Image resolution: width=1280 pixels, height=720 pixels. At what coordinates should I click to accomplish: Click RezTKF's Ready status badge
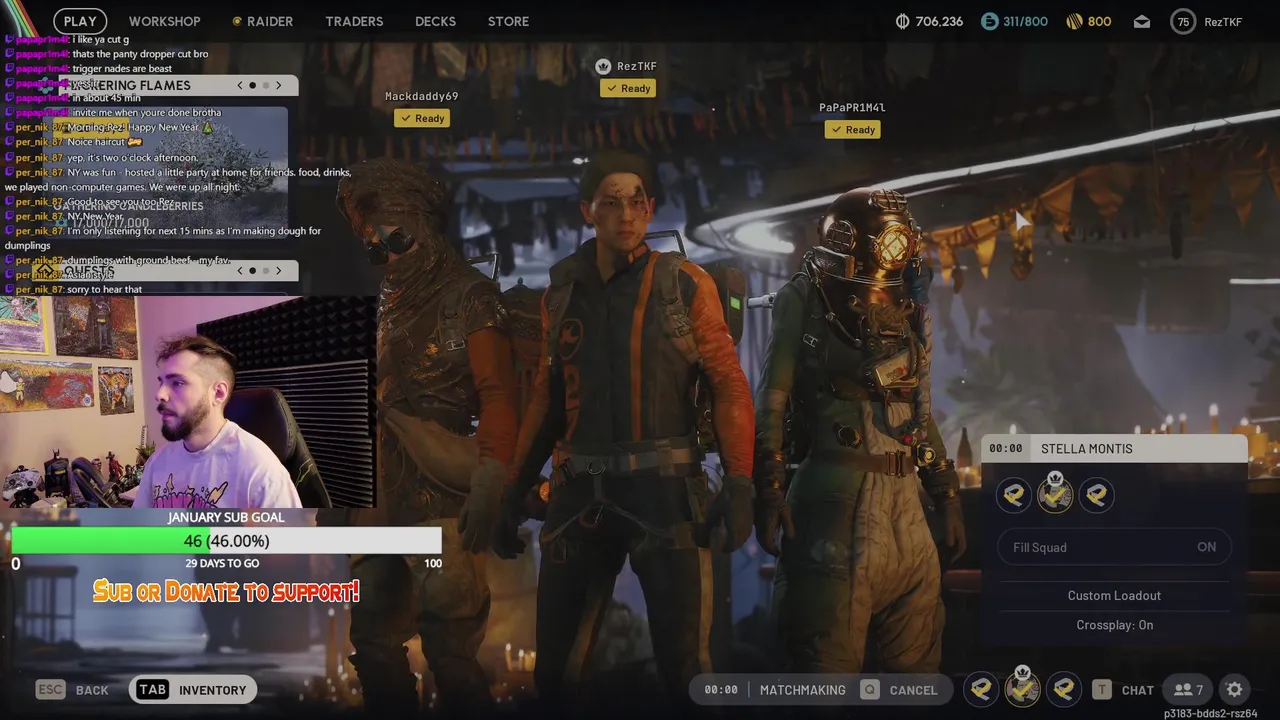coord(628,88)
